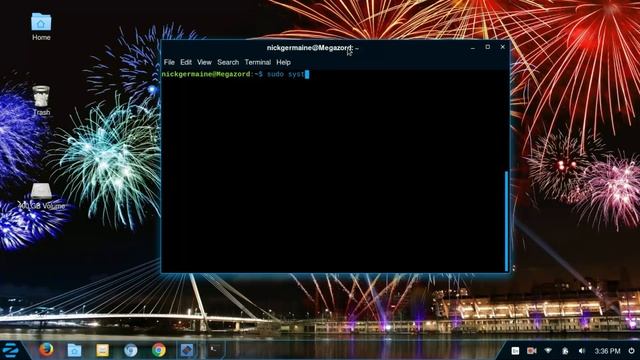Open the terminal Edit menu
This screenshot has width=640, height=360.
pyautogui.click(x=186, y=62)
